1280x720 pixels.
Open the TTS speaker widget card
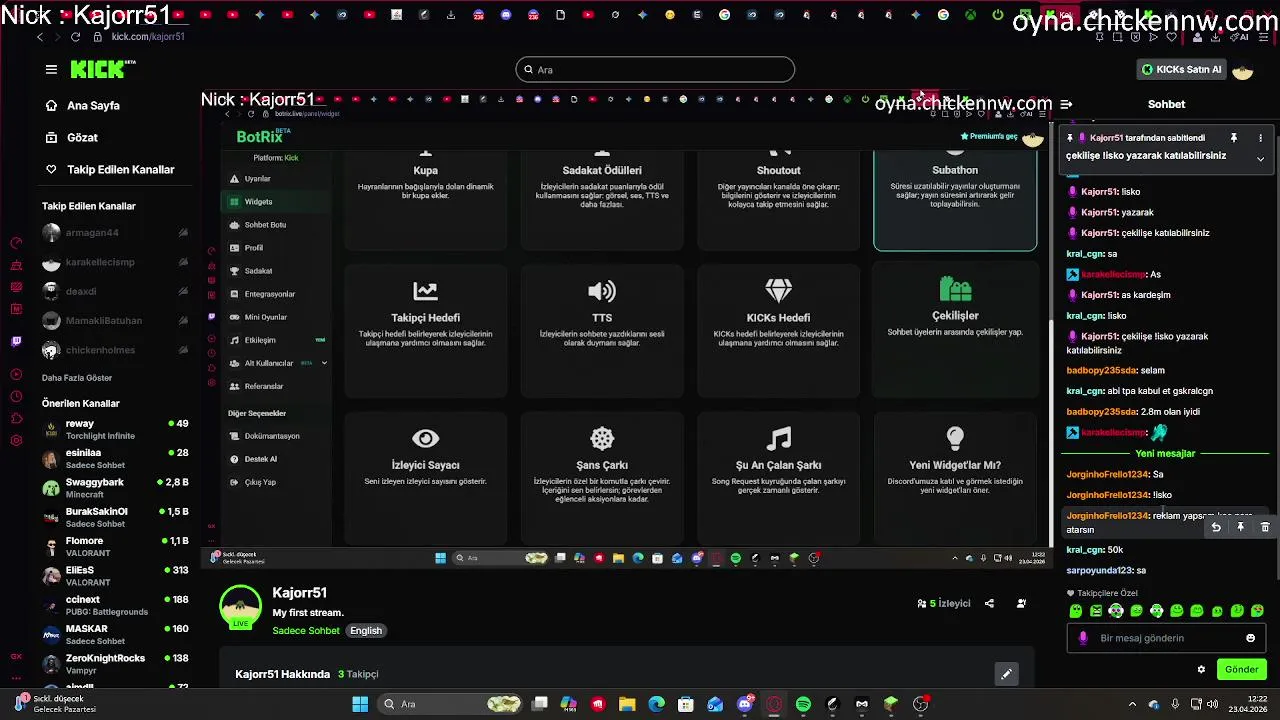(602, 330)
